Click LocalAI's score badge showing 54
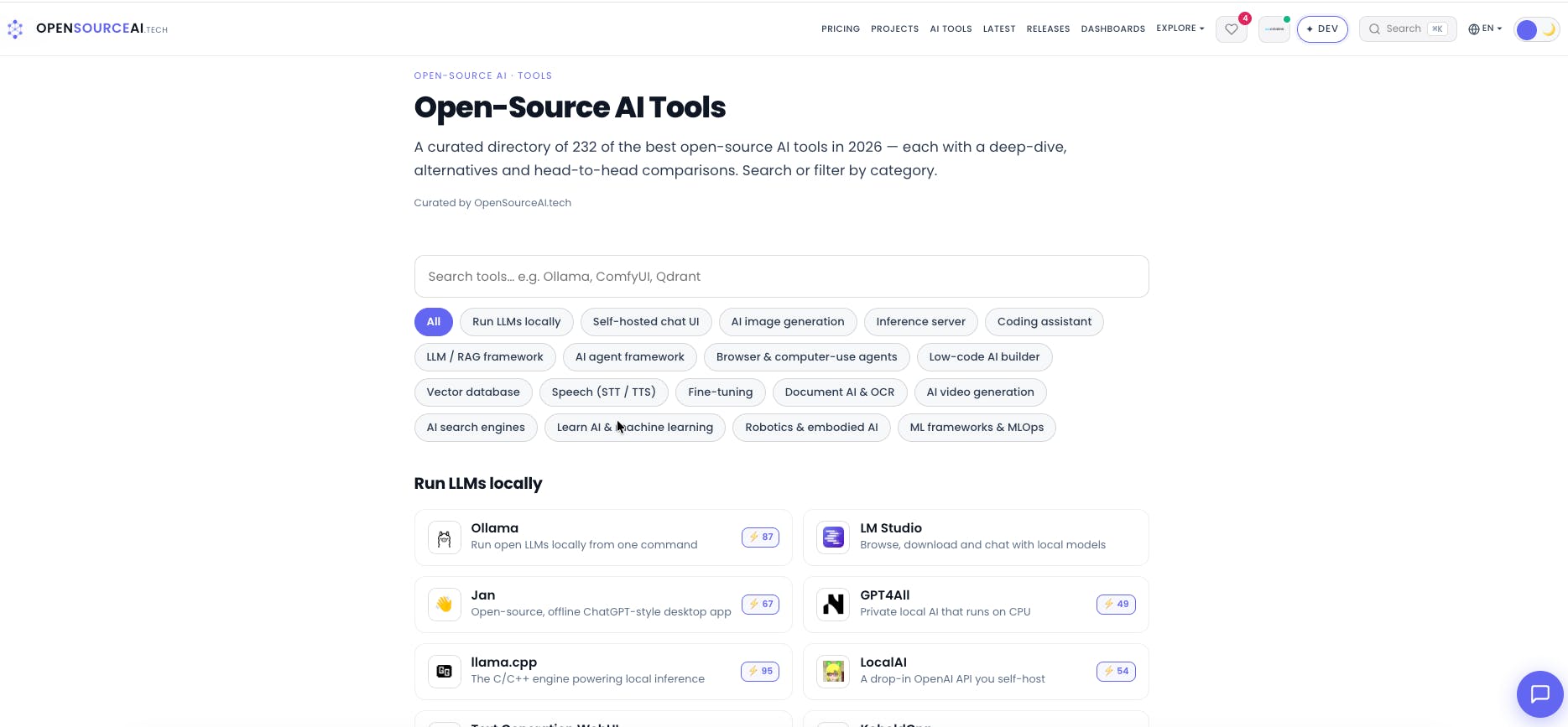1568x727 pixels. [x=1116, y=671]
